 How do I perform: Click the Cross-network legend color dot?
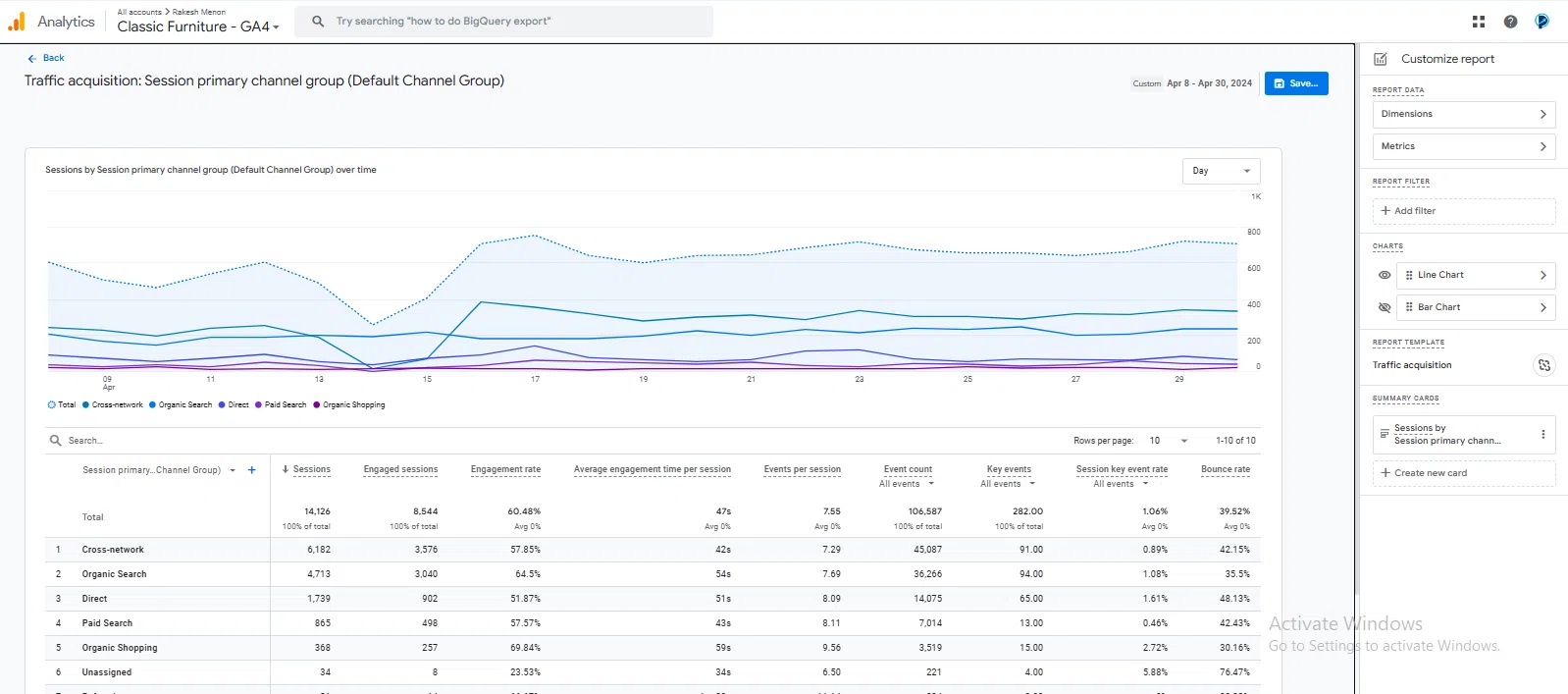pos(86,404)
